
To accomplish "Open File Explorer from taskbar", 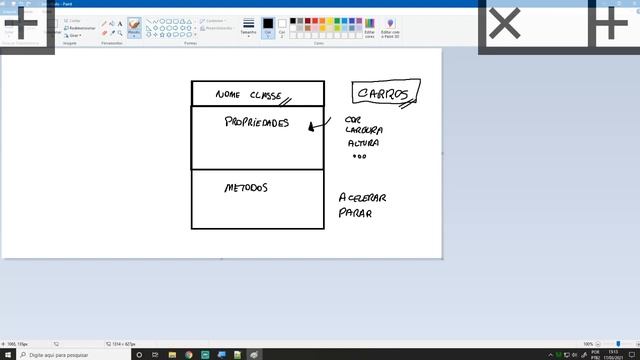I will point(172,355).
